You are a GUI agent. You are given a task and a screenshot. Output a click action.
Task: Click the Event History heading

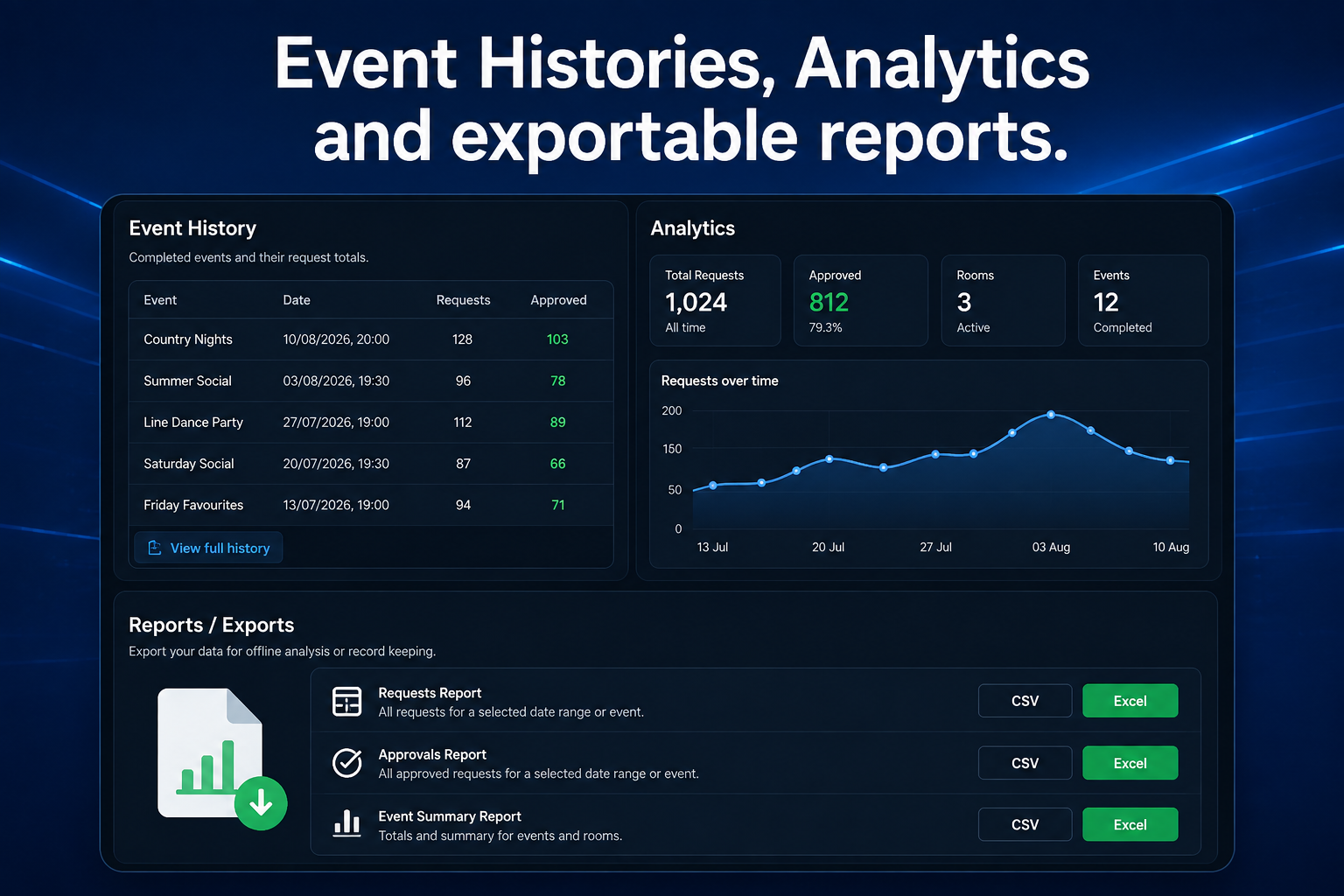pos(192,228)
